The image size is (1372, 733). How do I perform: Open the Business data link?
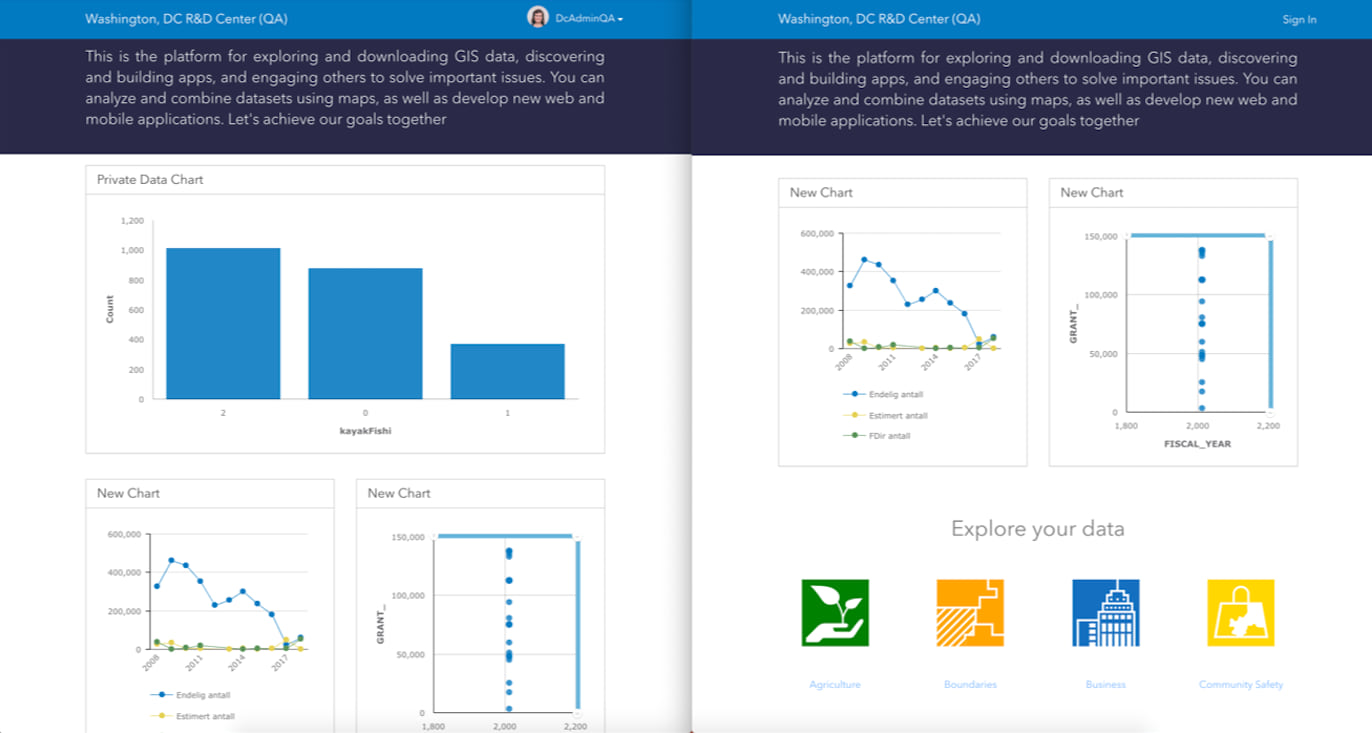(1105, 684)
